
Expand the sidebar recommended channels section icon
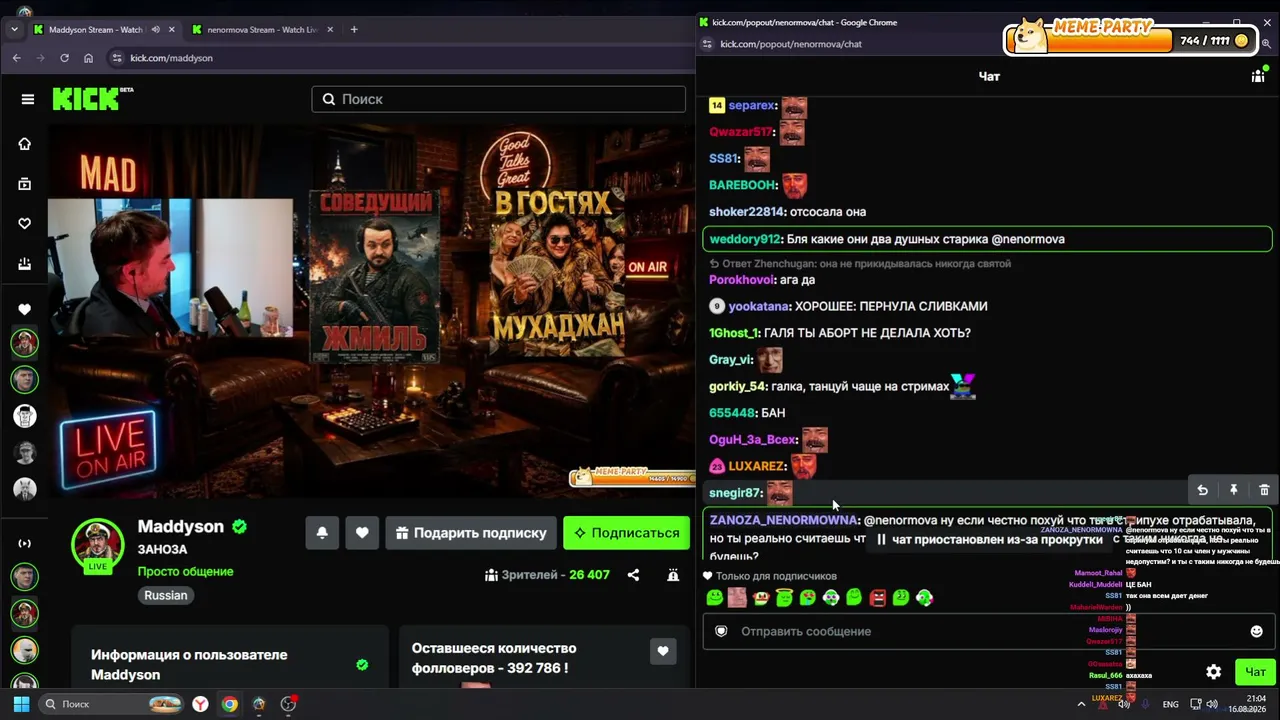click(25, 544)
